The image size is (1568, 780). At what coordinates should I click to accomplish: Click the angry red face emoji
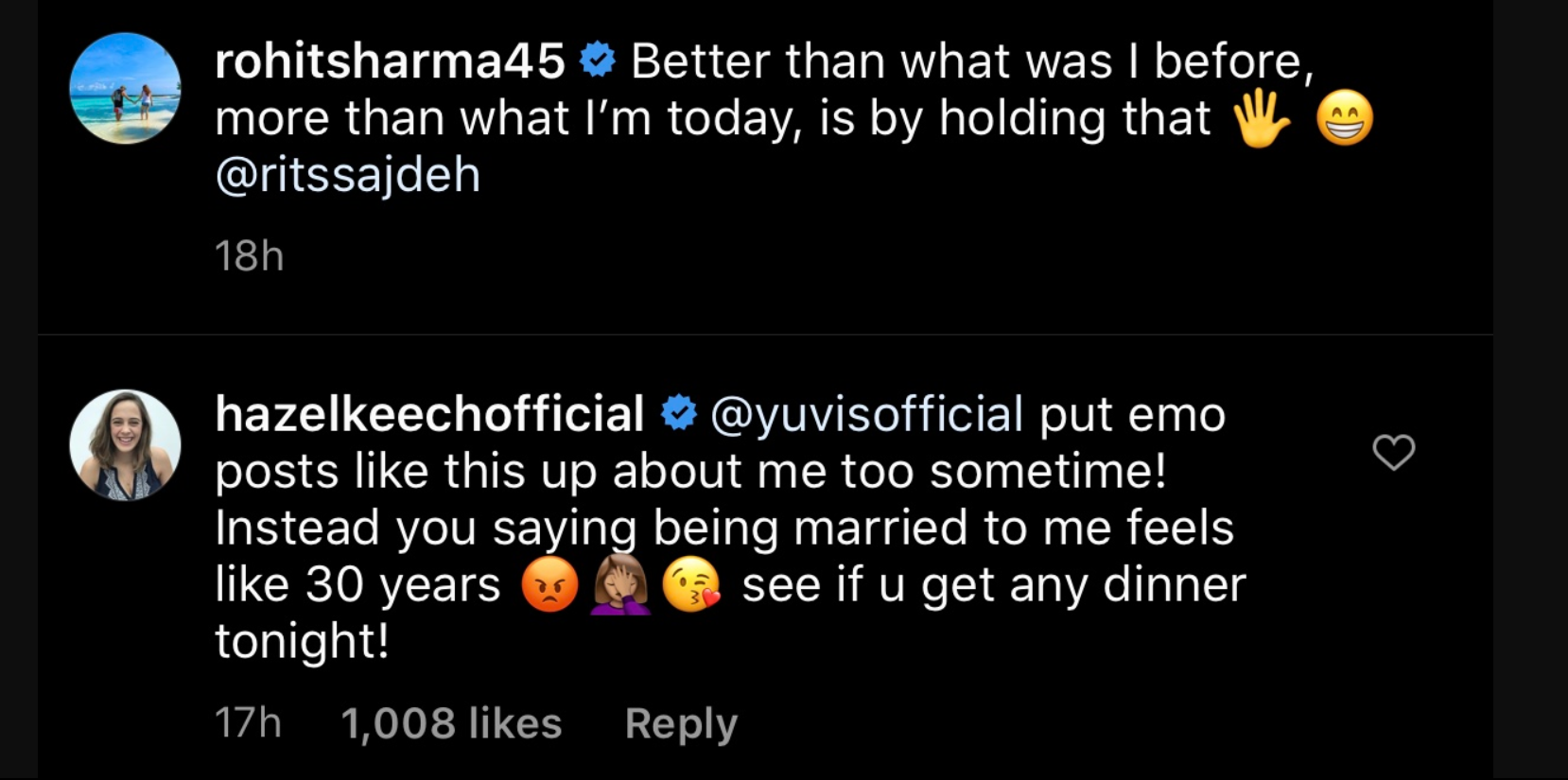pos(549,585)
